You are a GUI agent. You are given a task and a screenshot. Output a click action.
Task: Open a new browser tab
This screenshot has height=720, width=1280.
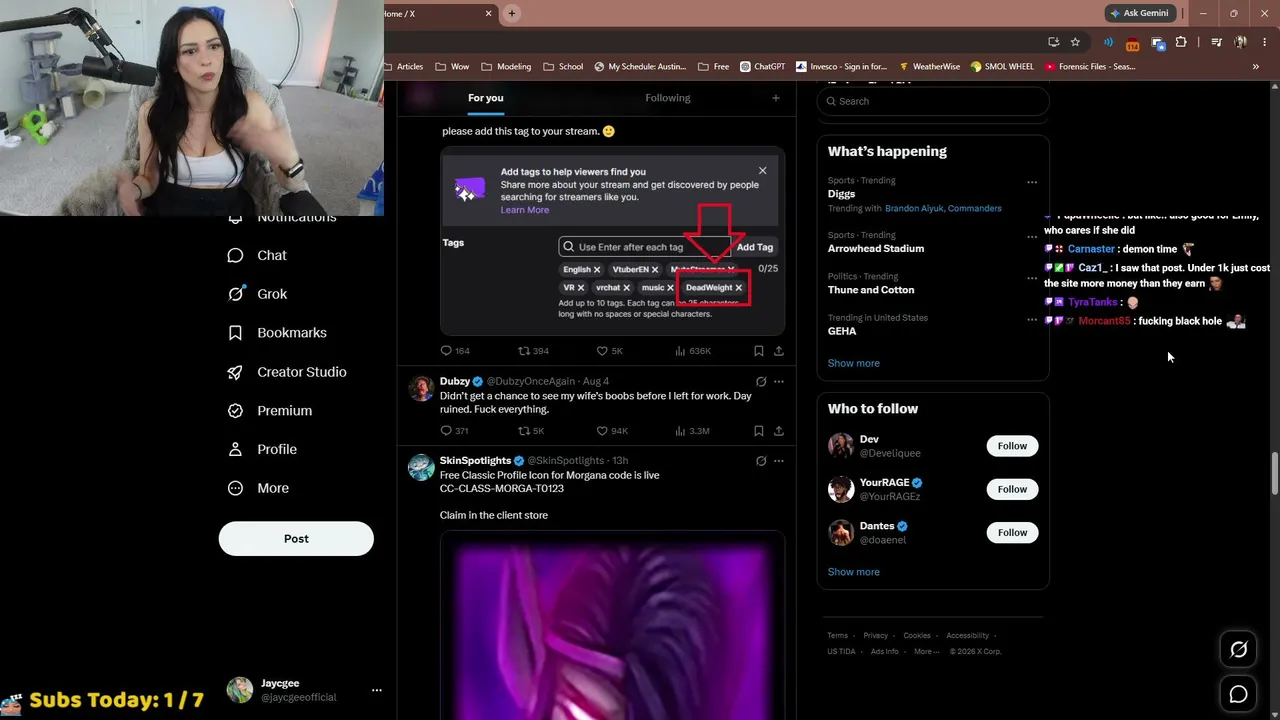coord(512,13)
